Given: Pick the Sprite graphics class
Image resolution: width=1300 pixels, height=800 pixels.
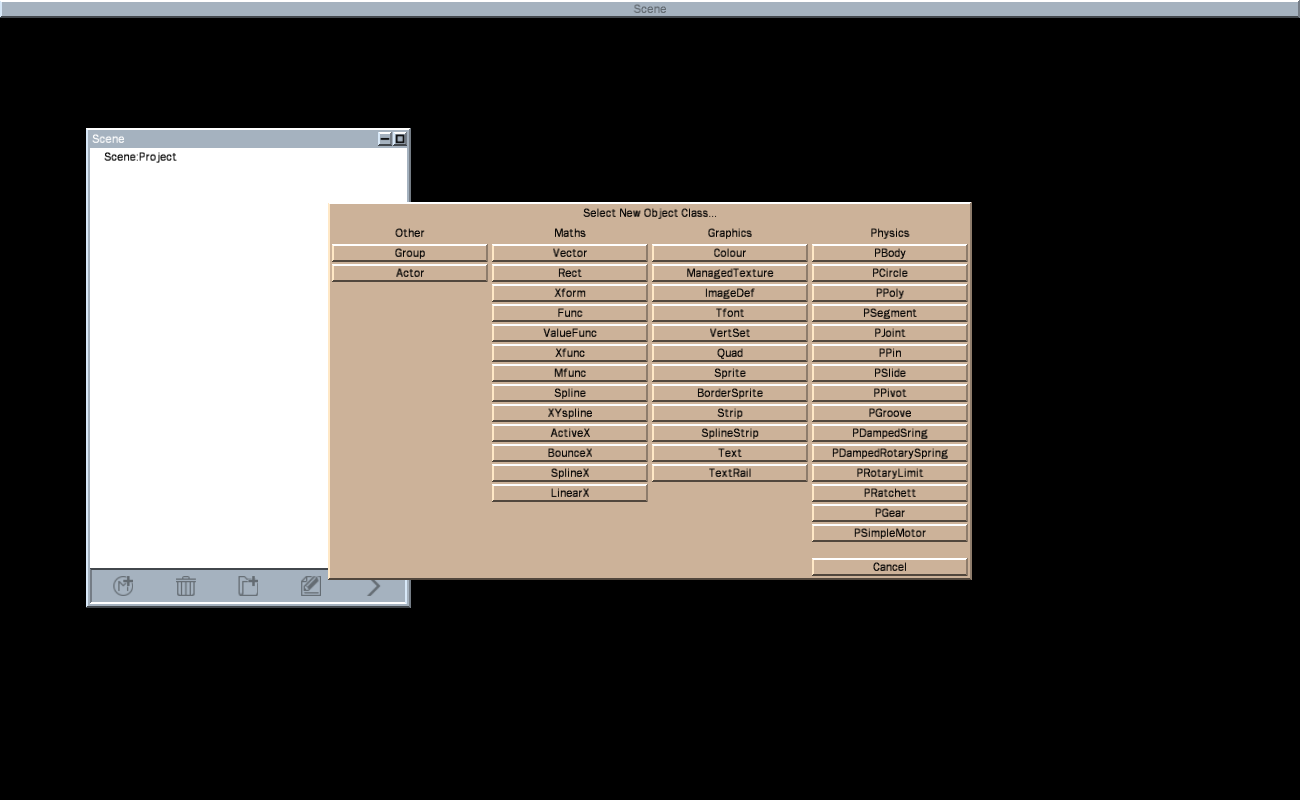Looking at the screenshot, I should click(x=729, y=373).
